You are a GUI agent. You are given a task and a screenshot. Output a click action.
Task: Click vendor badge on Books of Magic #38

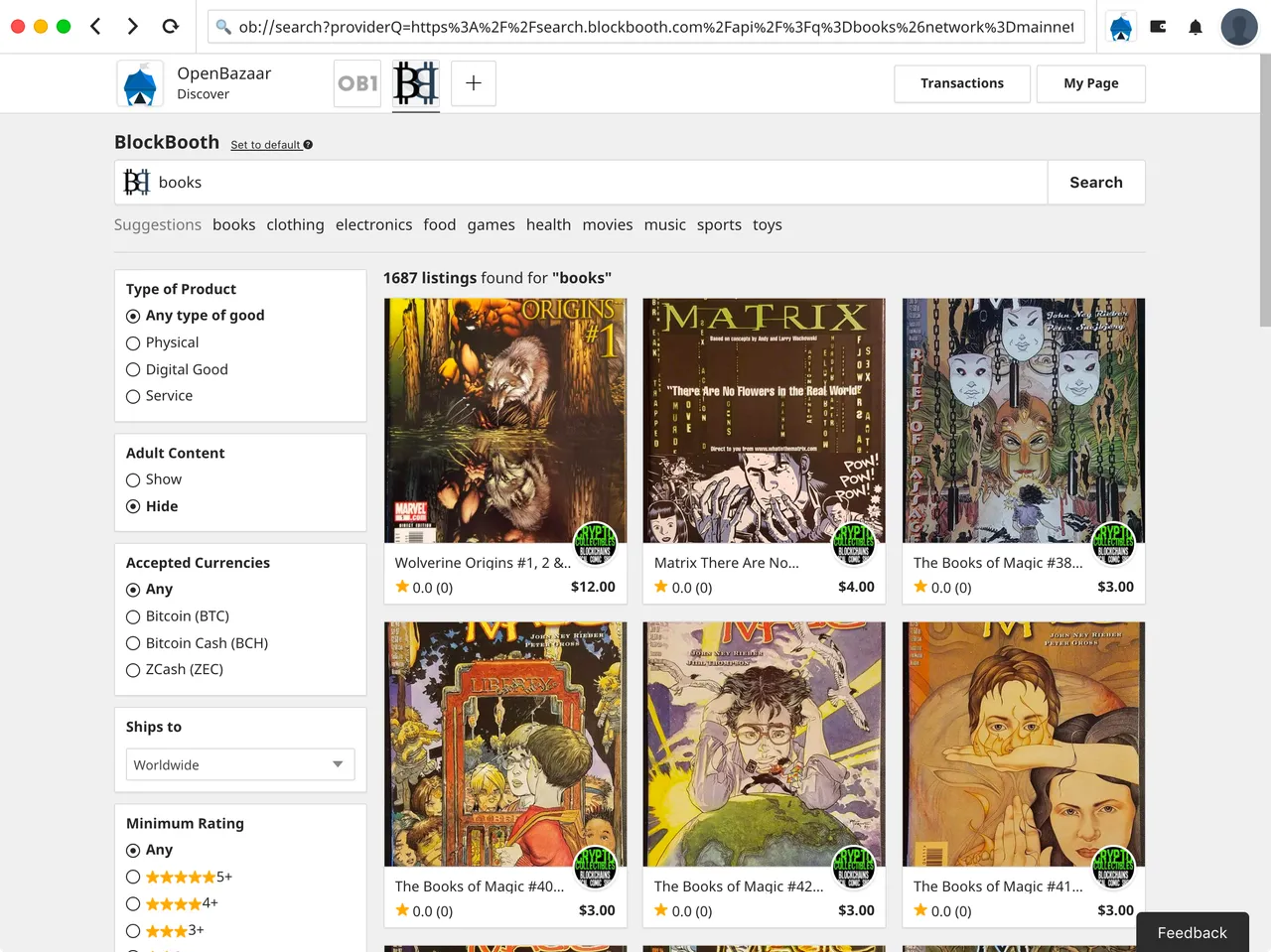click(x=1113, y=543)
